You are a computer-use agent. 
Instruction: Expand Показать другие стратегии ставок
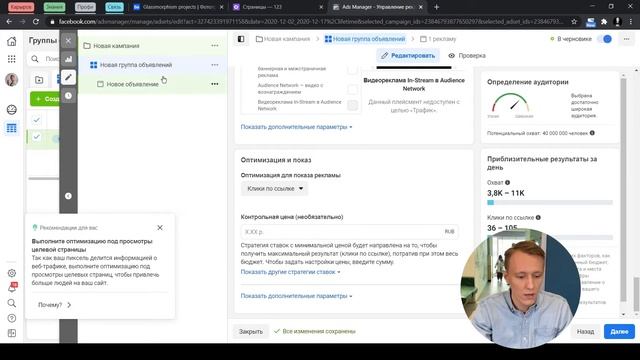click(290, 272)
